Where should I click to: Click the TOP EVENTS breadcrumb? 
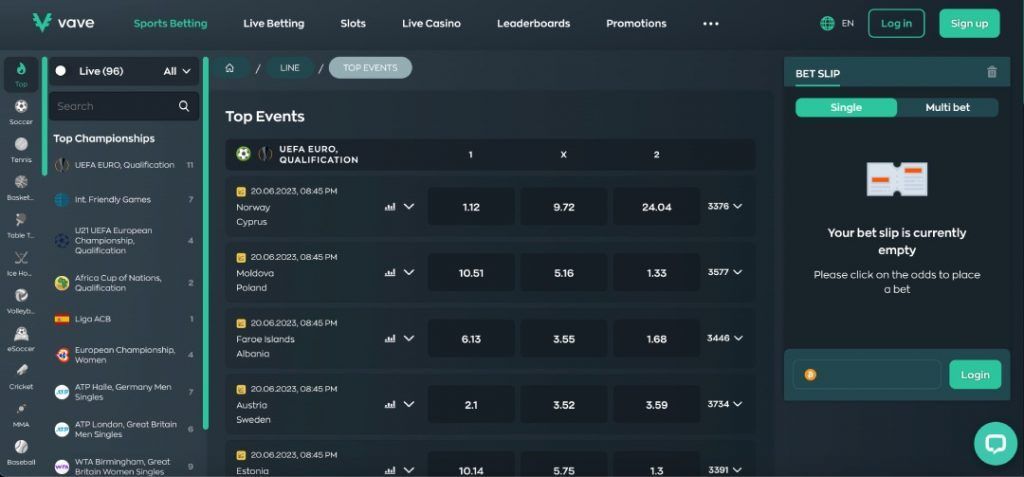tap(370, 68)
